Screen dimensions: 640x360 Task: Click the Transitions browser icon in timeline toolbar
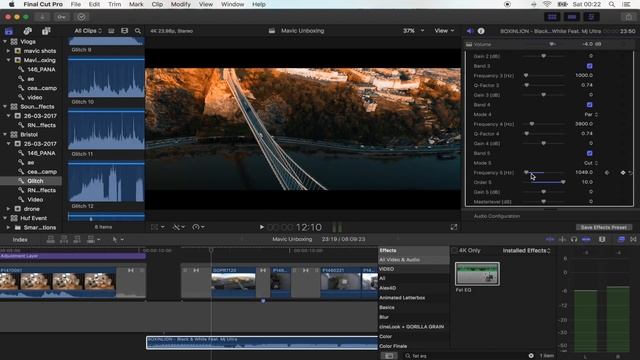pos(633,240)
